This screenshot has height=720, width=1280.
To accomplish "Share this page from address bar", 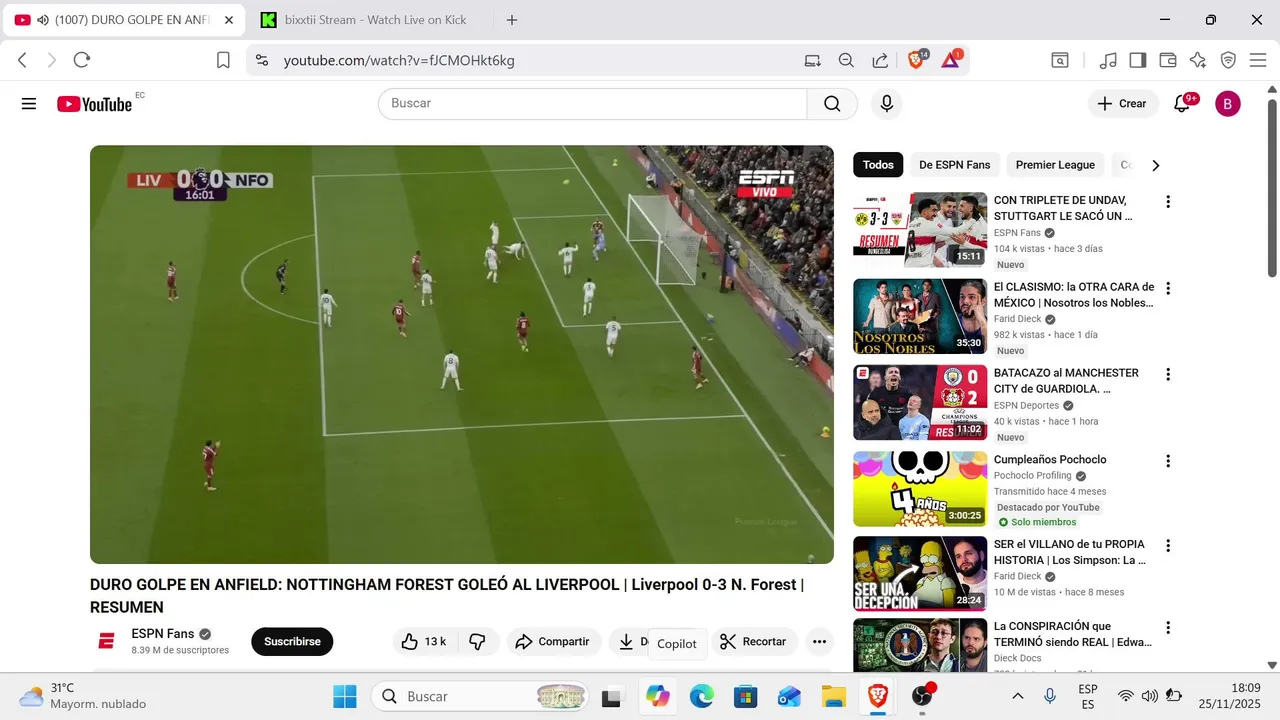I will click(880, 60).
